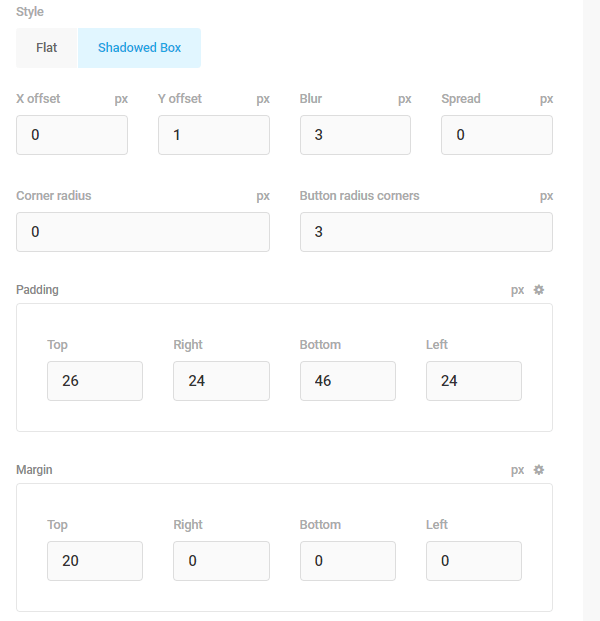Edit the Margin Bottom value
600x621 pixels.
pyautogui.click(x=347, y=561)
